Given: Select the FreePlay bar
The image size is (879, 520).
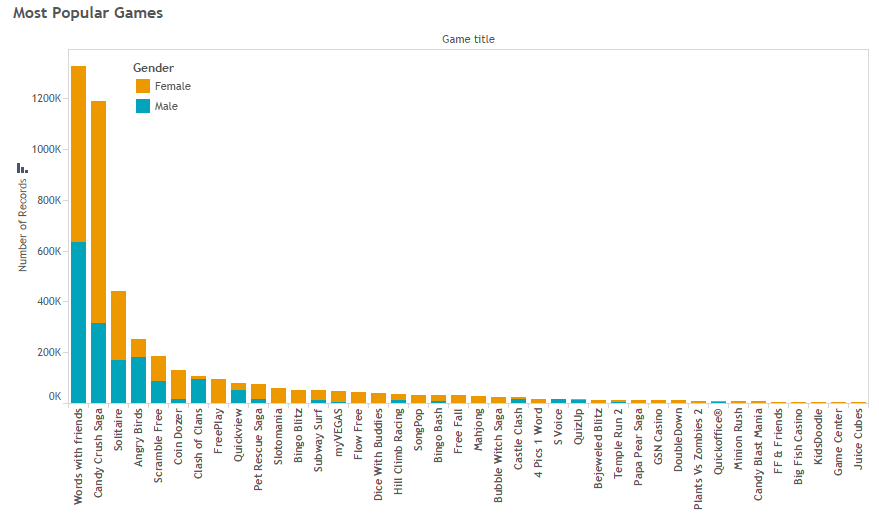Looking at the screenshot, I should click(x=219, y=391).
